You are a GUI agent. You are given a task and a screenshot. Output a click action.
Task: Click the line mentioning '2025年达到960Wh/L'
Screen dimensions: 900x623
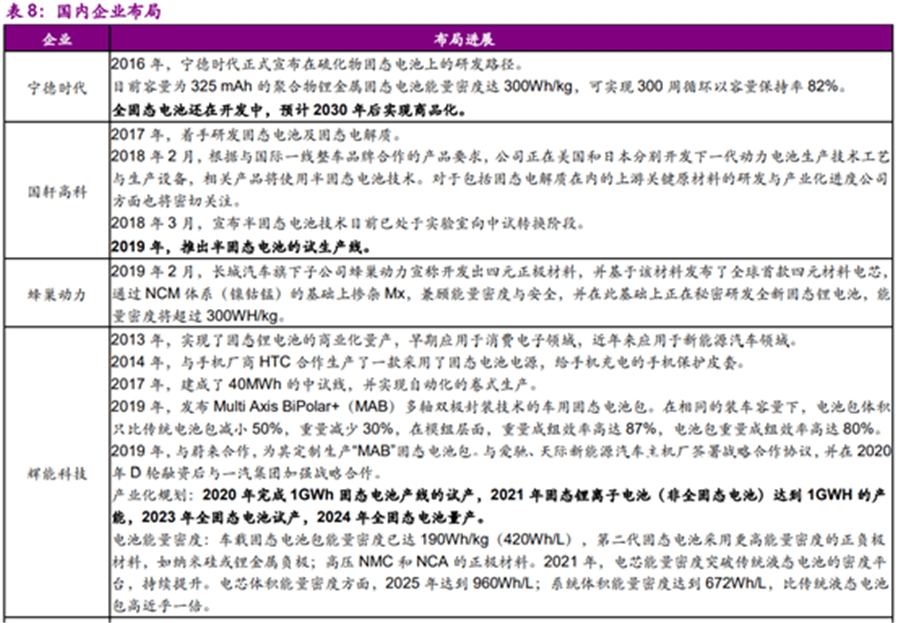500,583
